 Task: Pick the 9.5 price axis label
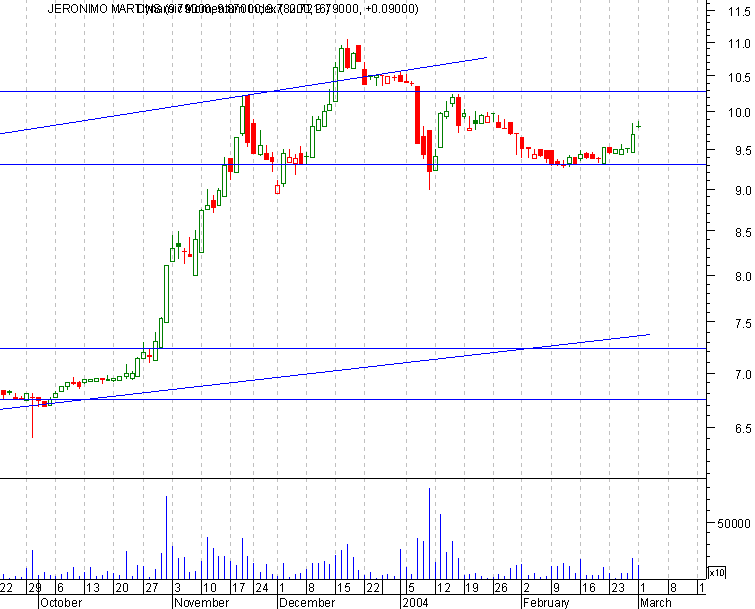742,151
